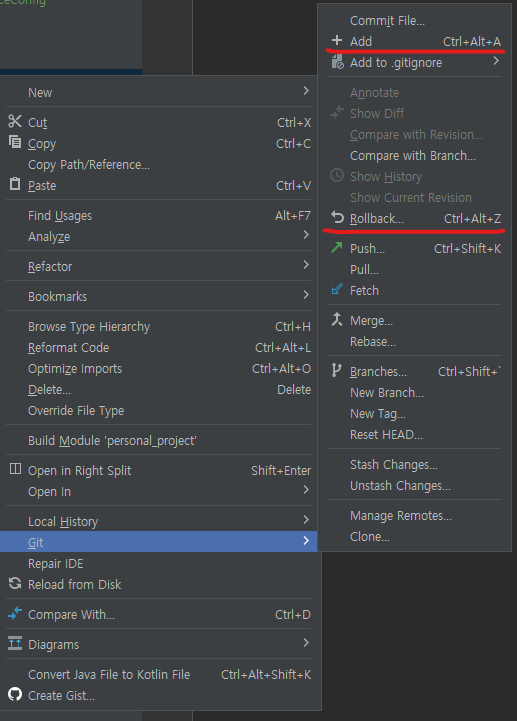This screenshot has height=721, width=517.
Task: Click the Branches icon
Action: click(x=337, y=370)
